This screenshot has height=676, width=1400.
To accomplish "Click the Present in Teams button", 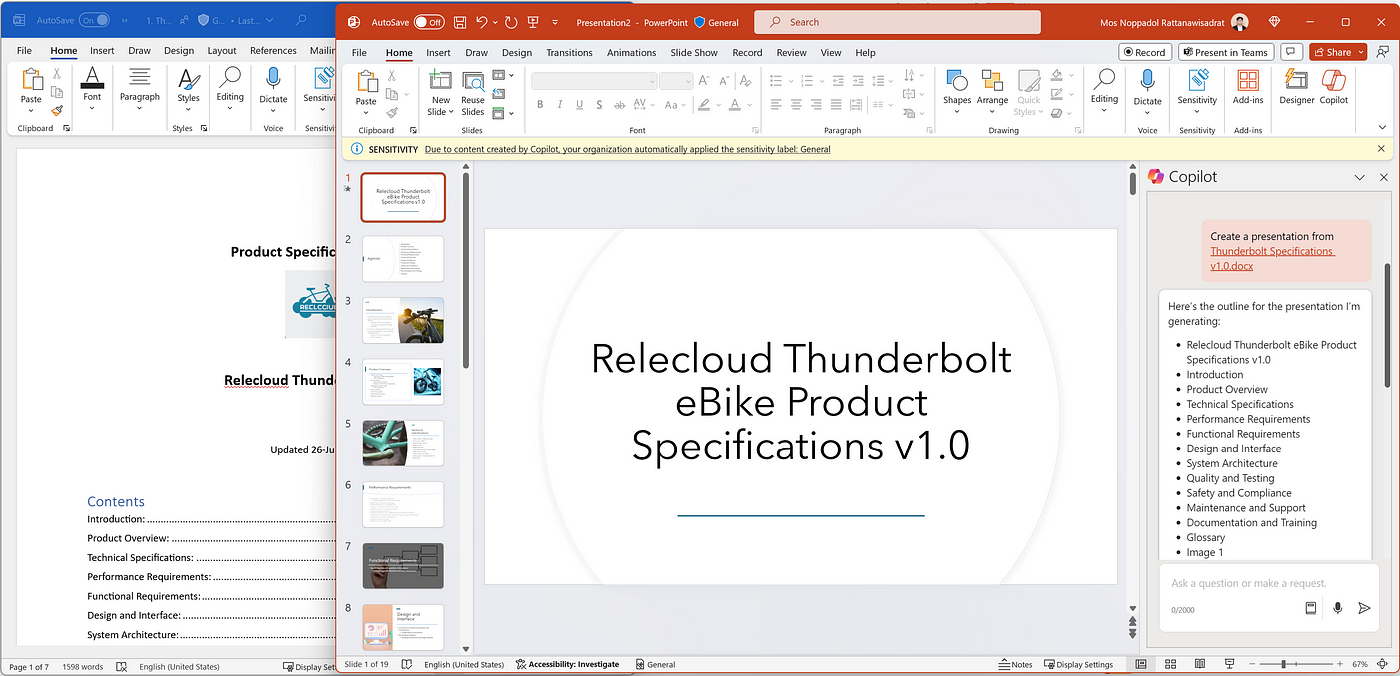I will (x=1225, y=52).
